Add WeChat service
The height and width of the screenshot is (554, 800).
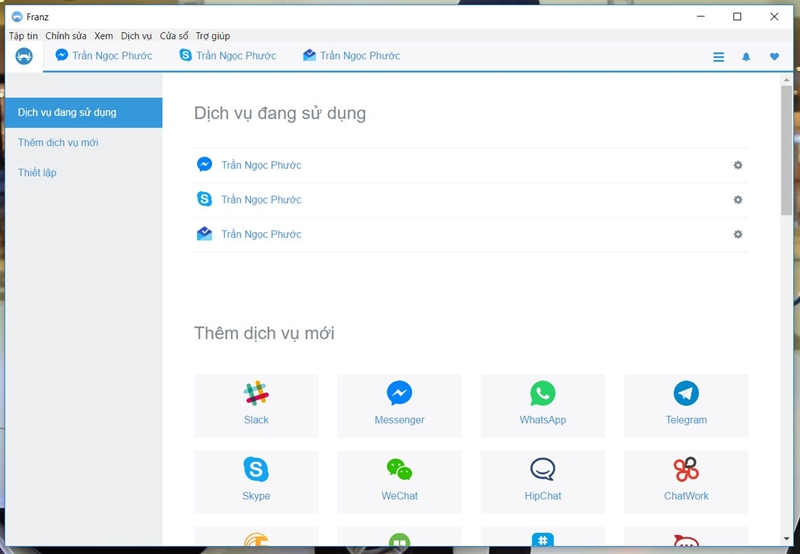pyautogui.click(x=399, y=482)
